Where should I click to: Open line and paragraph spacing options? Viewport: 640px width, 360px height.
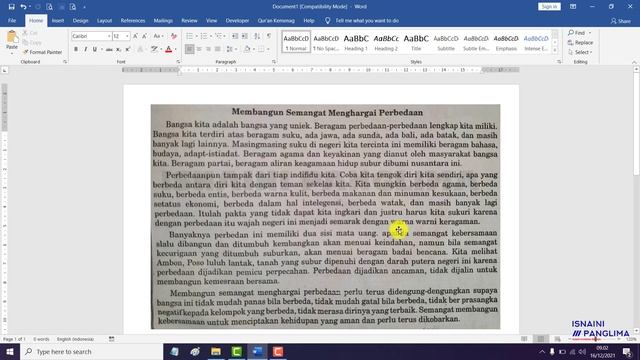[x=230, y=49]
